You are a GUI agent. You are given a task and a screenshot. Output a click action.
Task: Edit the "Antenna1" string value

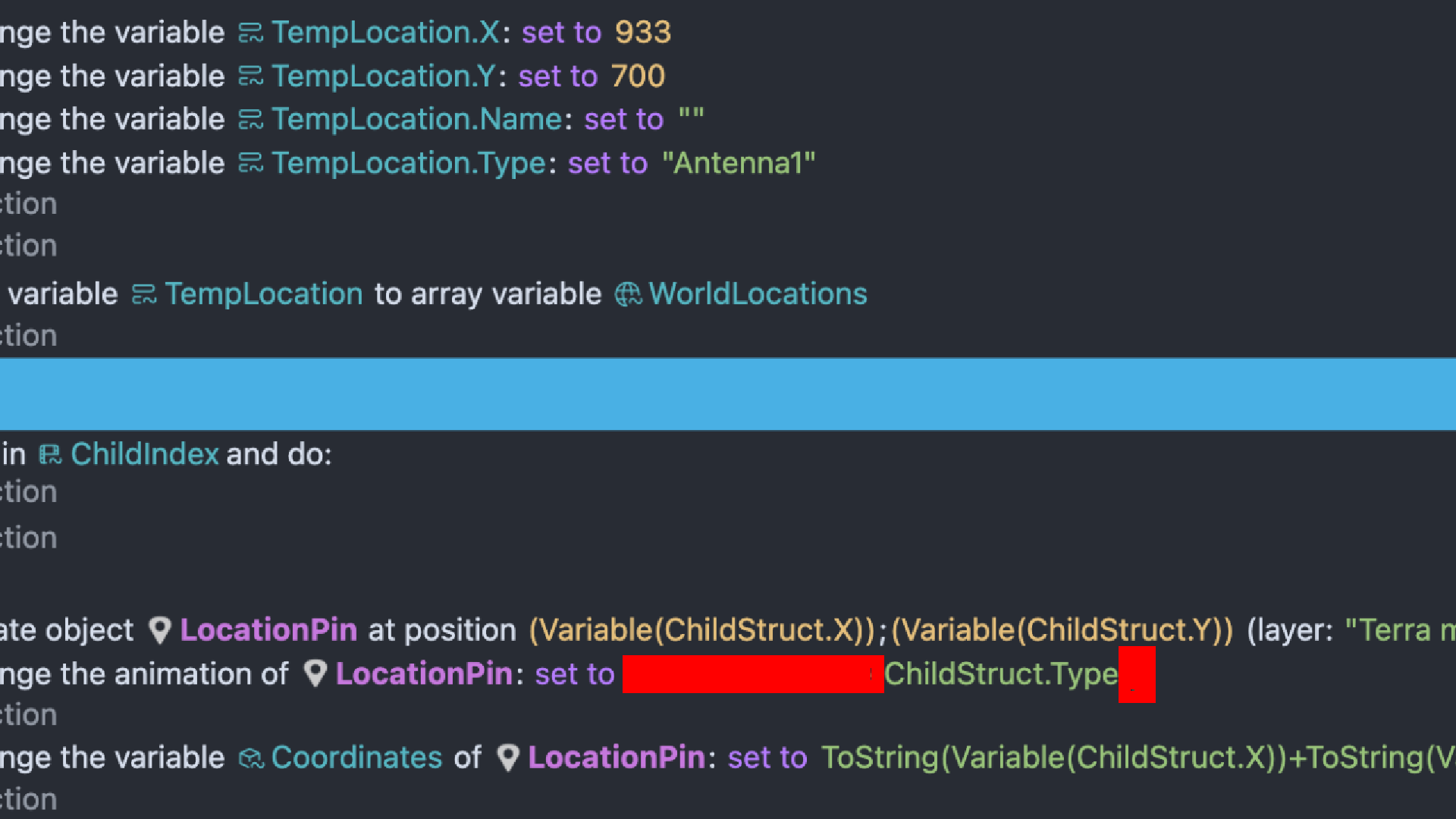(x=738, y=163)
